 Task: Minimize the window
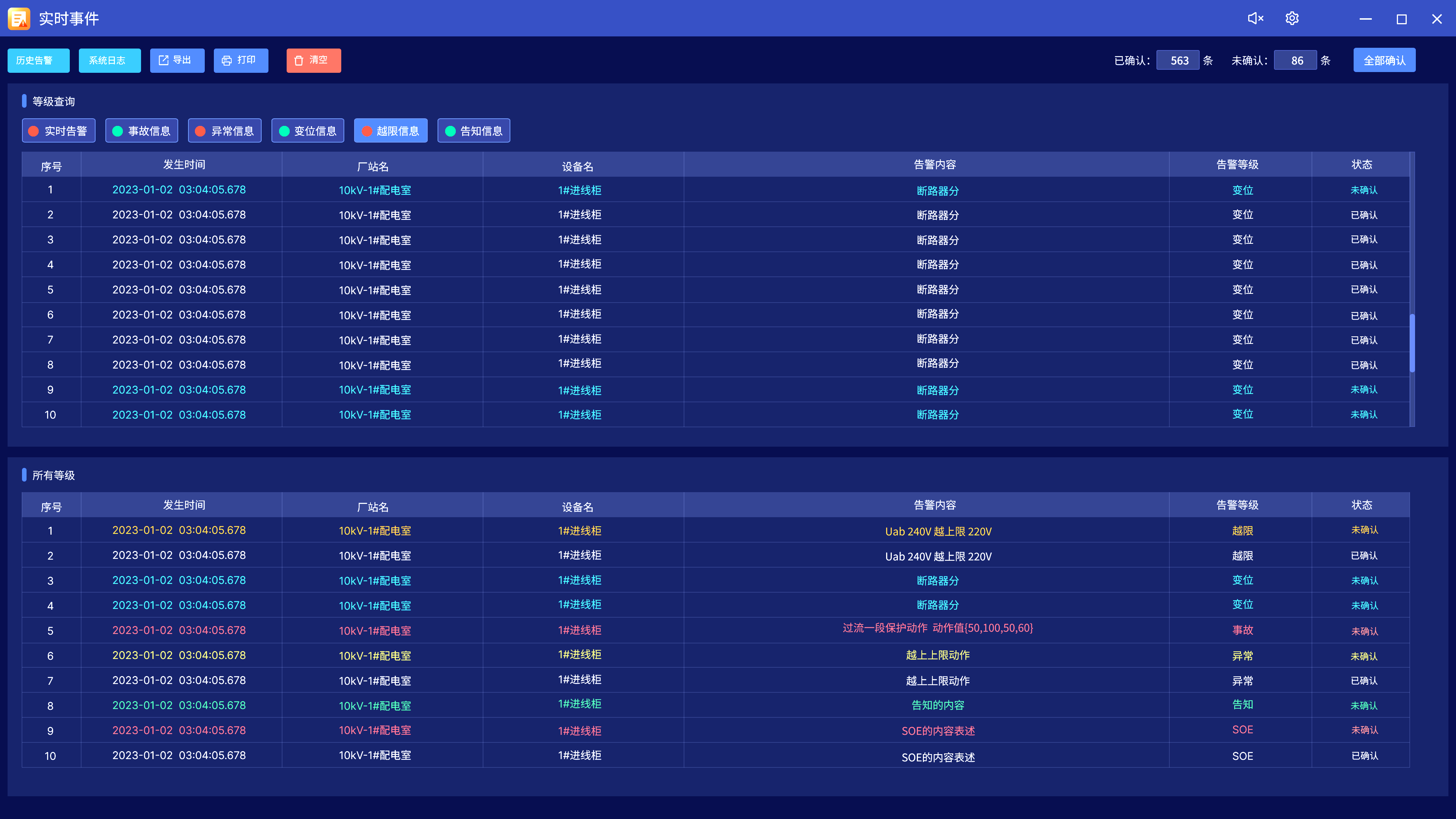coord(1365,19)
